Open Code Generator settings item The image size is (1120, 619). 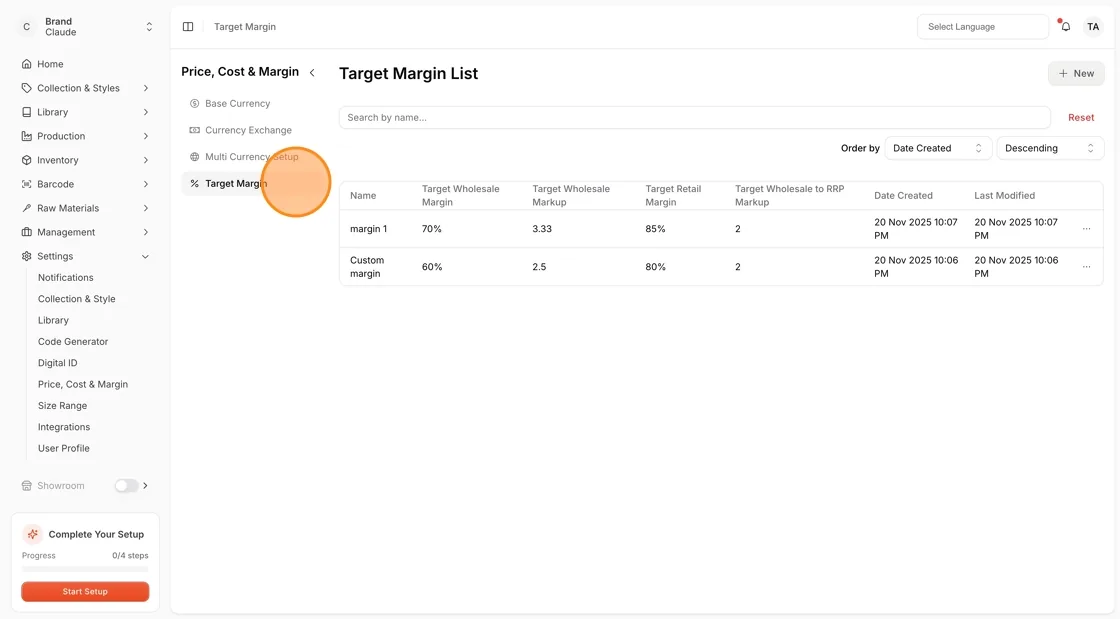[73, 342]
